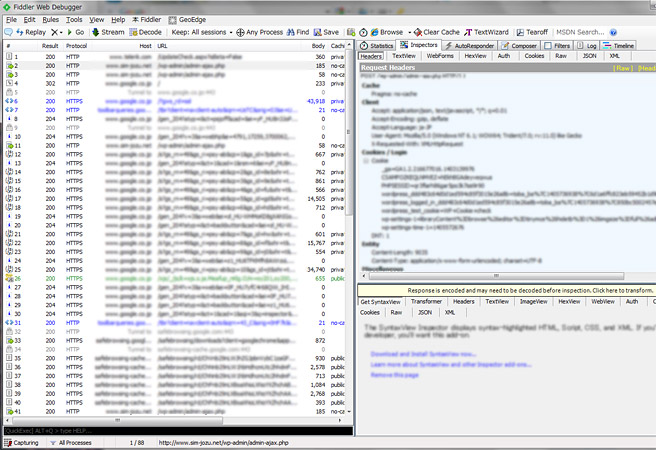Open the Help menu
Viewport: 656px width, 450px height.
[x=118, y=20]
